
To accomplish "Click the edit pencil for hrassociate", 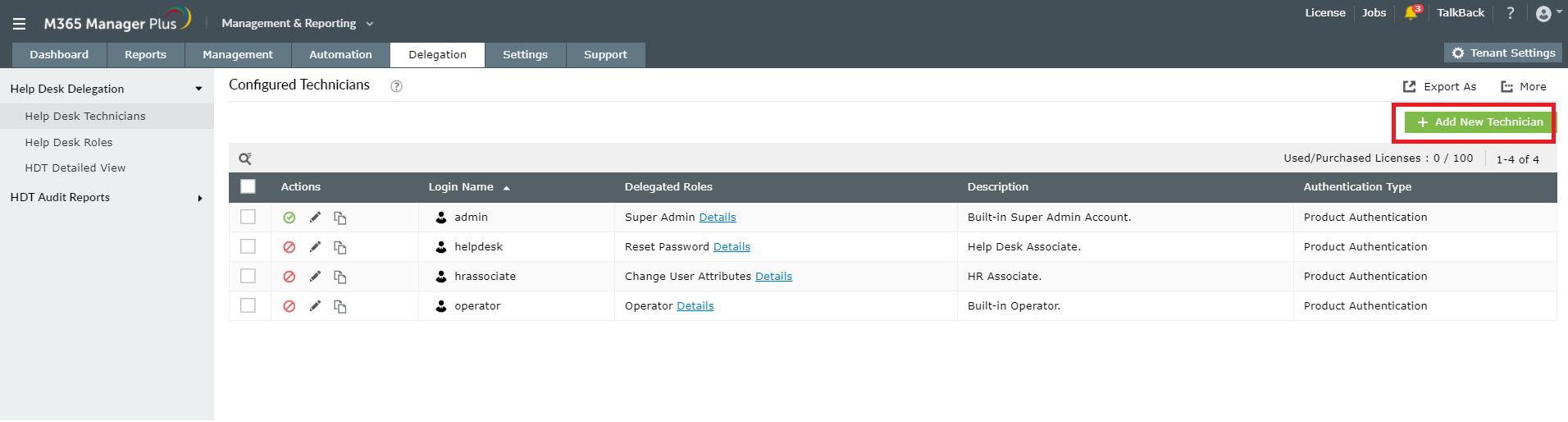I will coord(315,276).
